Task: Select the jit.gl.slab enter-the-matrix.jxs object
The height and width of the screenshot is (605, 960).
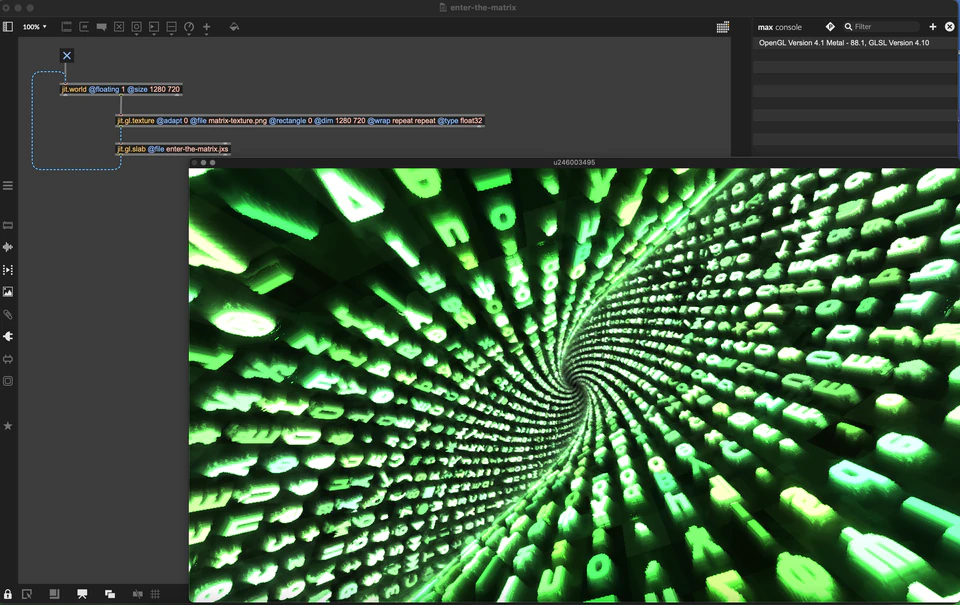Action: [173, 149]
